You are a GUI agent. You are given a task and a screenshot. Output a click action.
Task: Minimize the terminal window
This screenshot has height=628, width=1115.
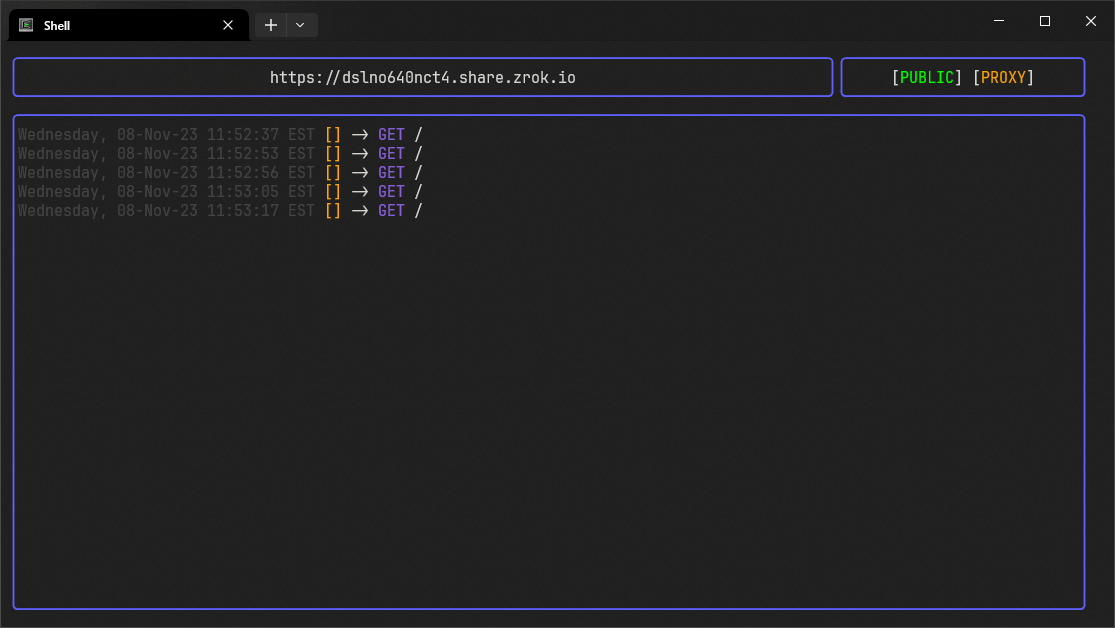click(x=998, y=21)
